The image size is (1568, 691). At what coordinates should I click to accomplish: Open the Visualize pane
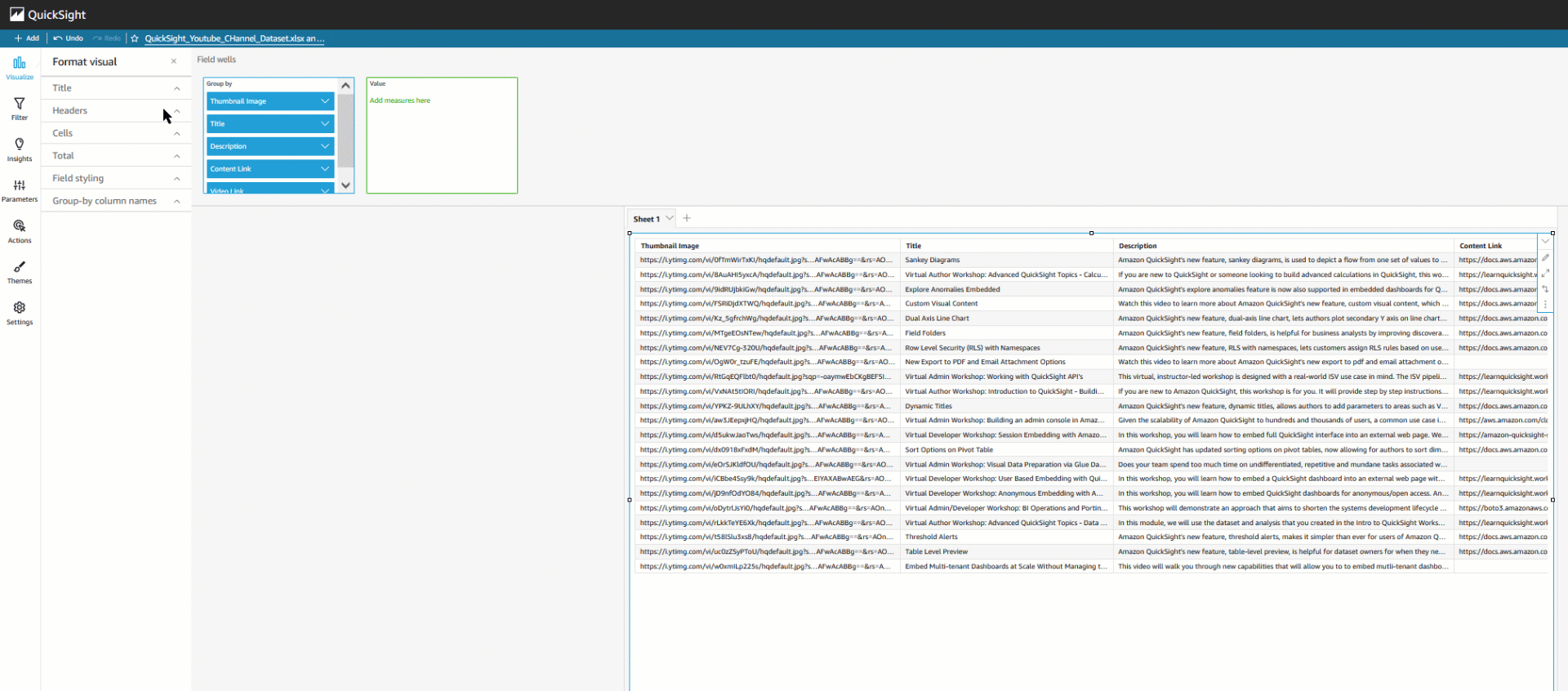click(20, 68)
